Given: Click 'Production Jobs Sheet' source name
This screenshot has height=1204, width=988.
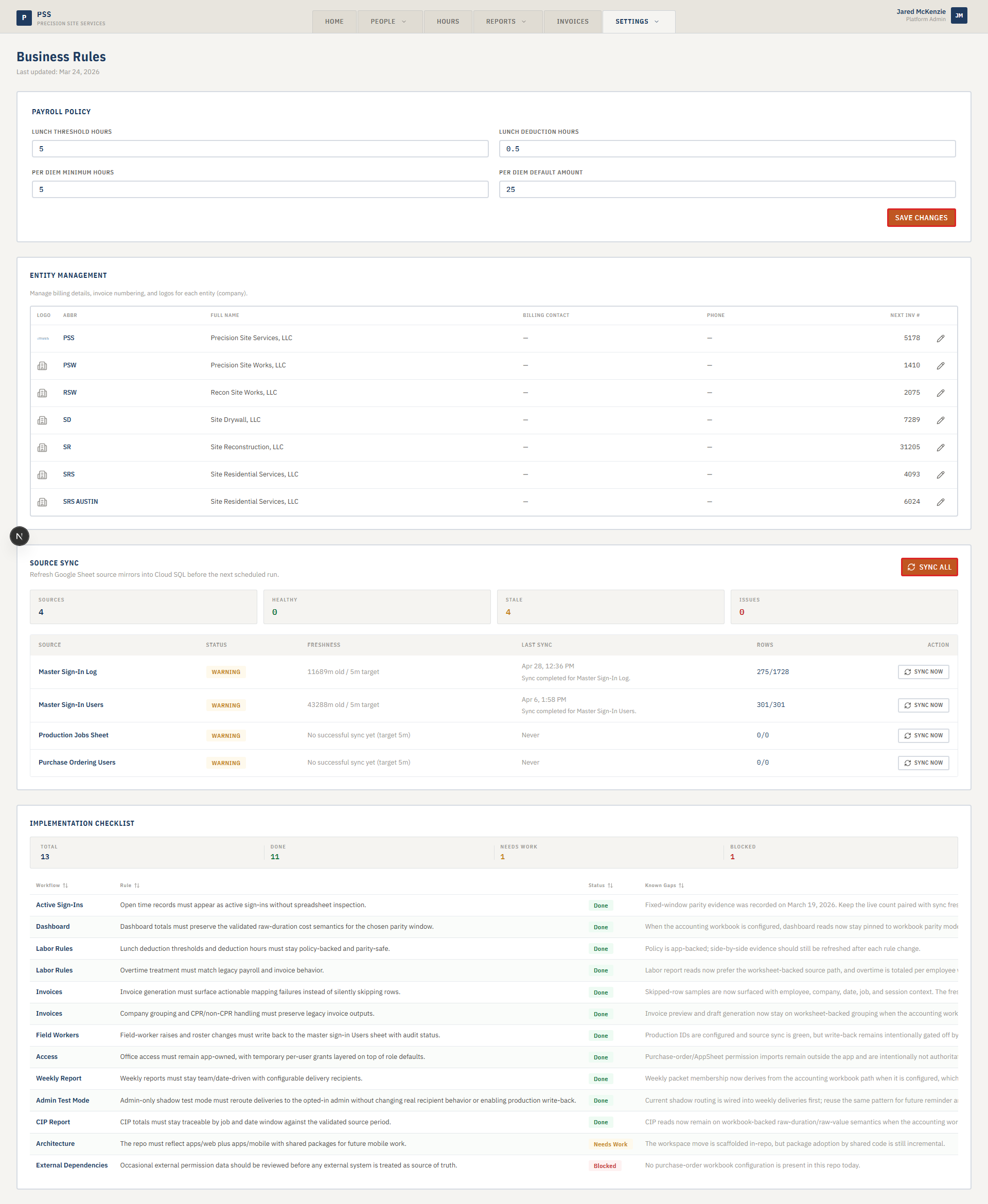Looking at the screenshot, I should click(x=74, y=735).
